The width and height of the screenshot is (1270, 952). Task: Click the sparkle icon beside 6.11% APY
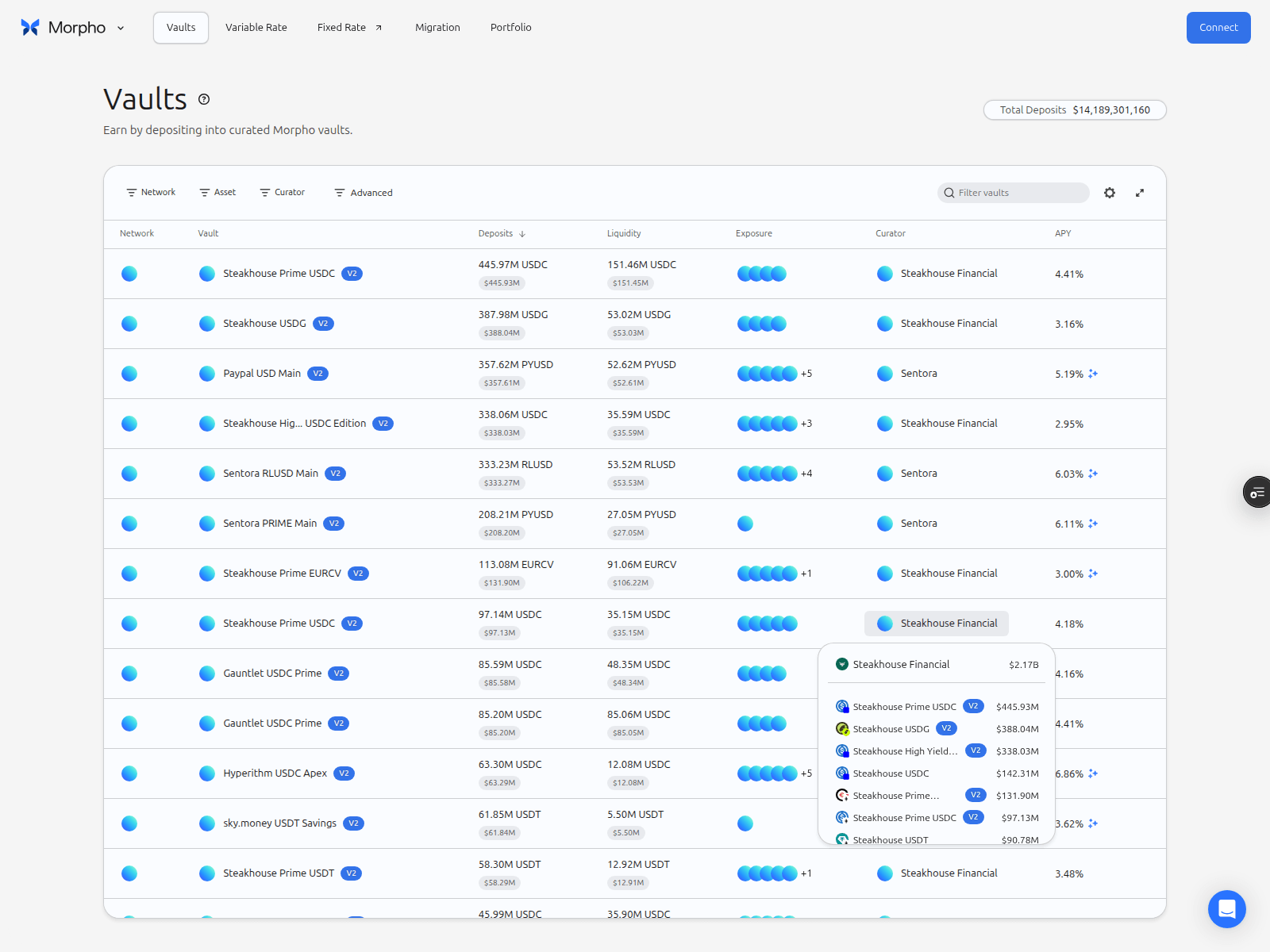[x=1093, y=524]
